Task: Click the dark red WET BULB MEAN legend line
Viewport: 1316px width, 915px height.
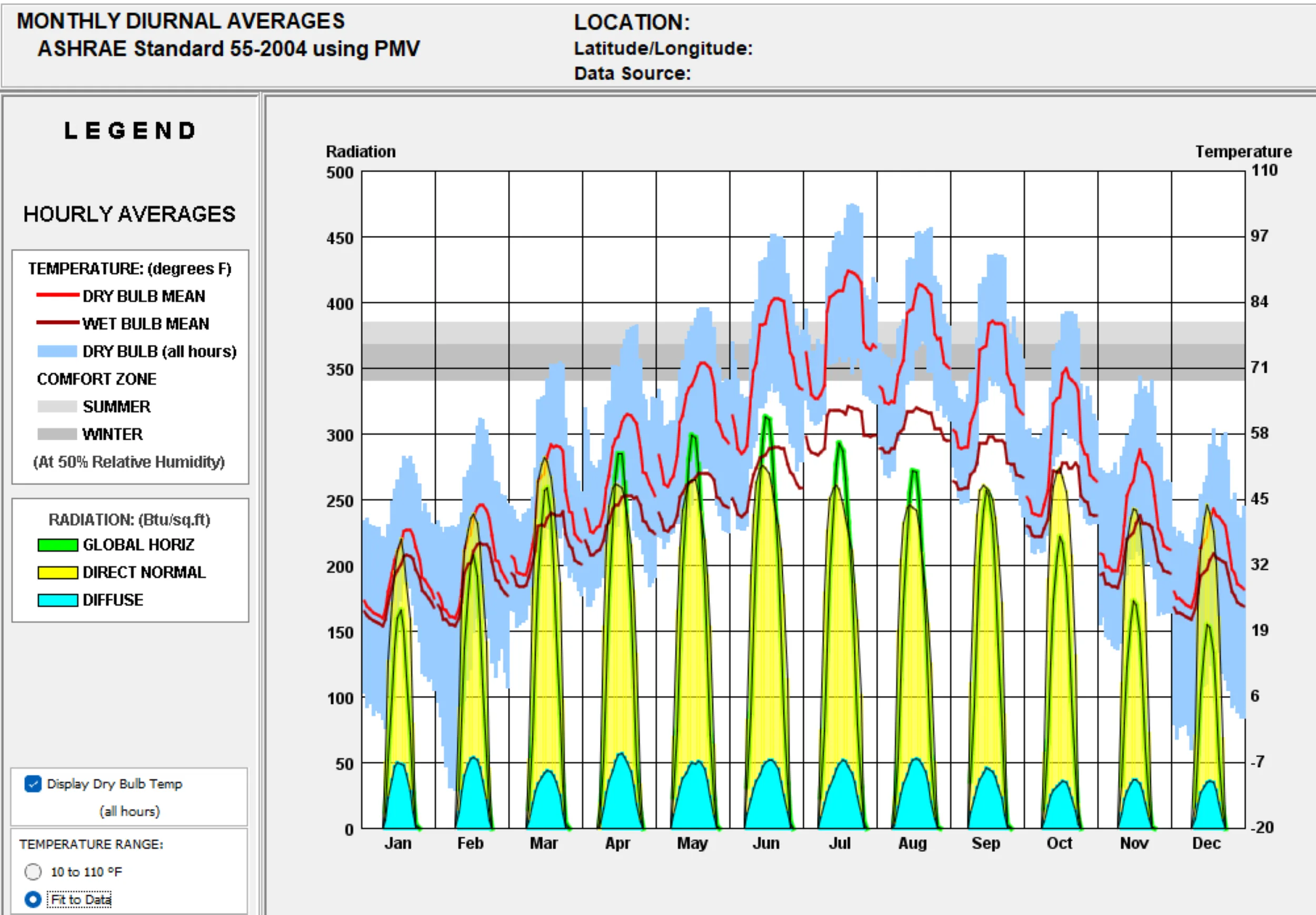Action: click(x=57, y=322)
